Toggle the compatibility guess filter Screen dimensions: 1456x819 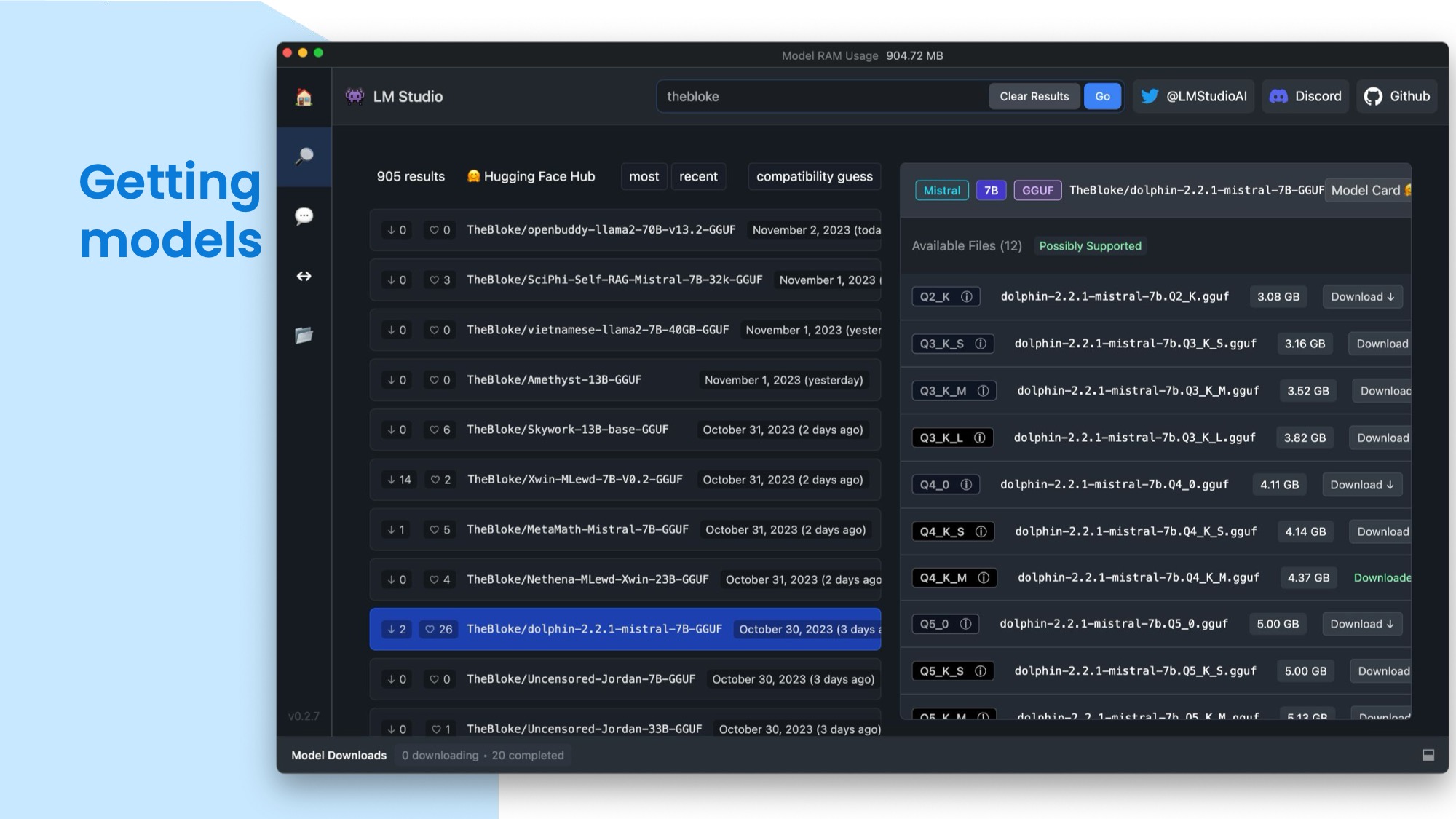[814, 176]
